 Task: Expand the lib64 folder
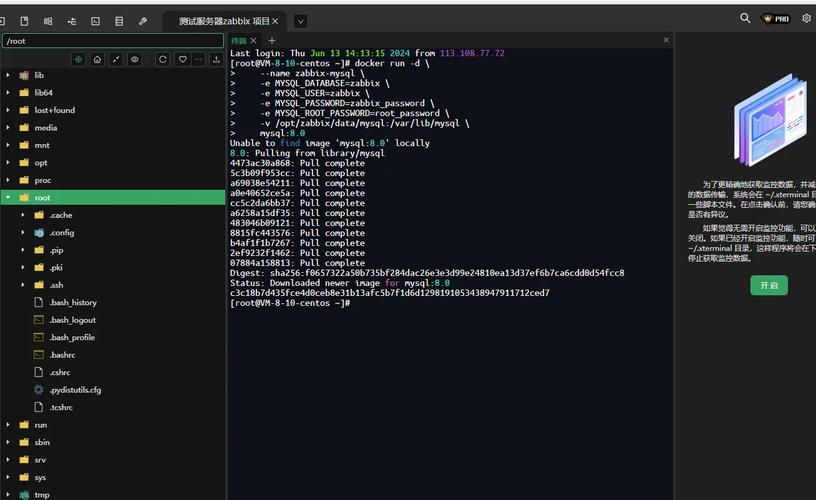[8, 93]
